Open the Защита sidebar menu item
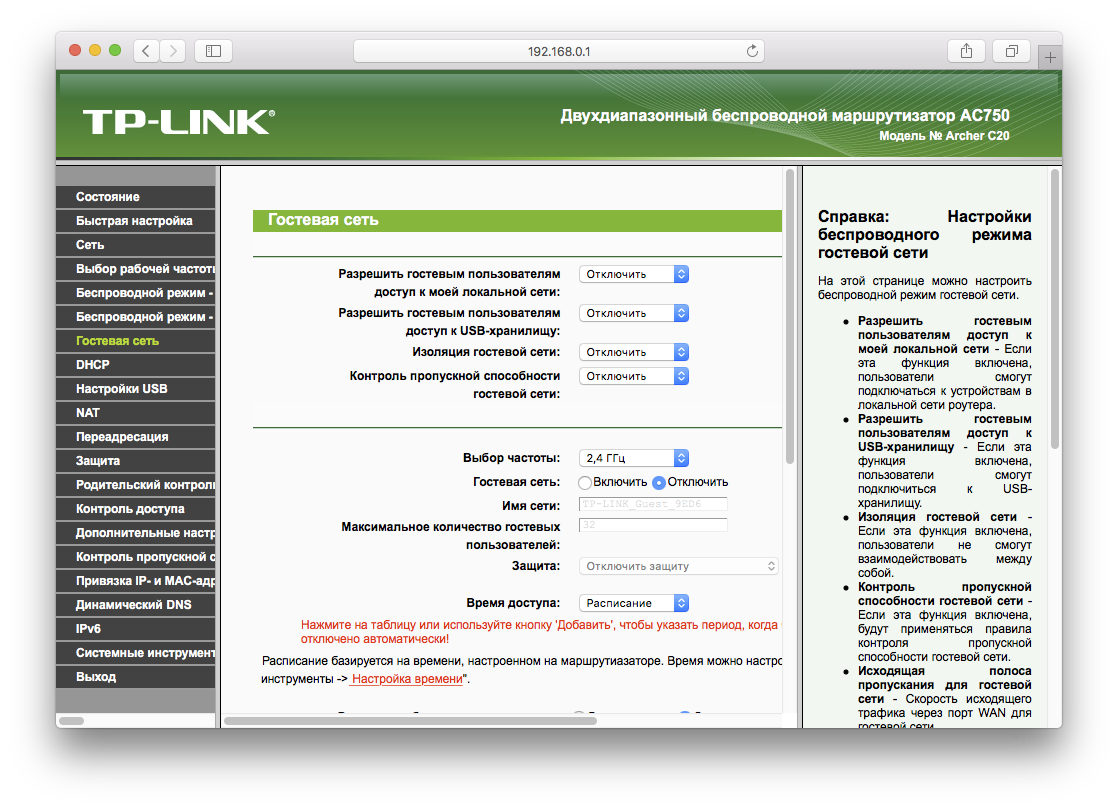The width and height of the screenshot is (1118, 808). [135, 461]
